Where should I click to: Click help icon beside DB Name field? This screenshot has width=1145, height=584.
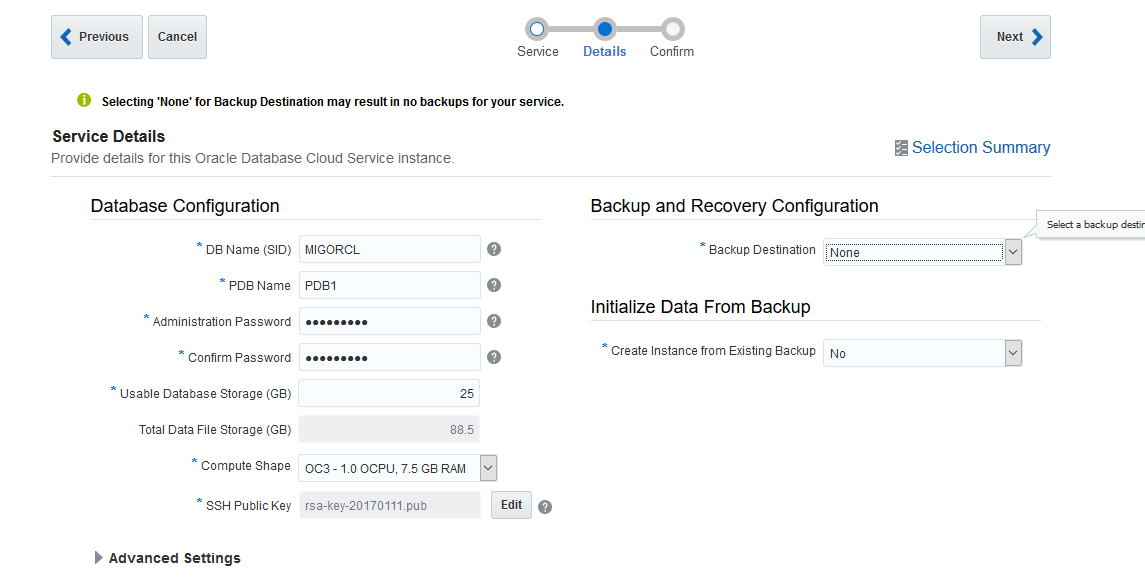tap(494, 250)
